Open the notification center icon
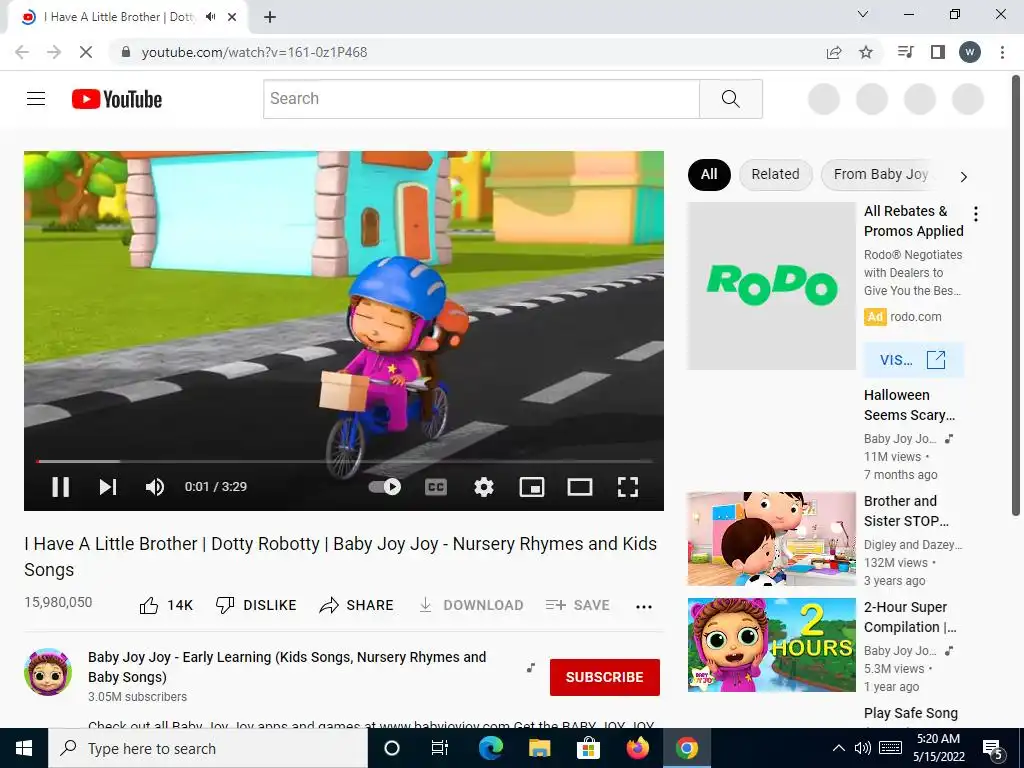This screenshot has width=1024, height=768. pyautogui.click(x=993, y=749)
